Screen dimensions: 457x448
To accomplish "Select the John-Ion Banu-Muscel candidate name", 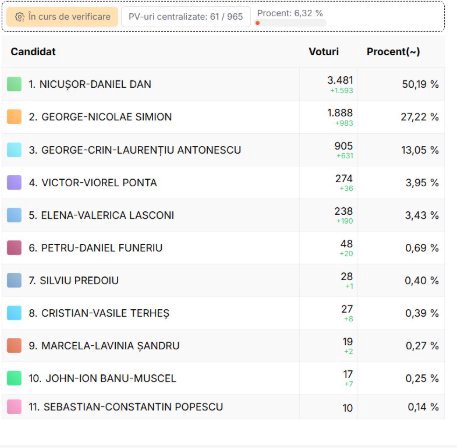I will pos(102,378).
